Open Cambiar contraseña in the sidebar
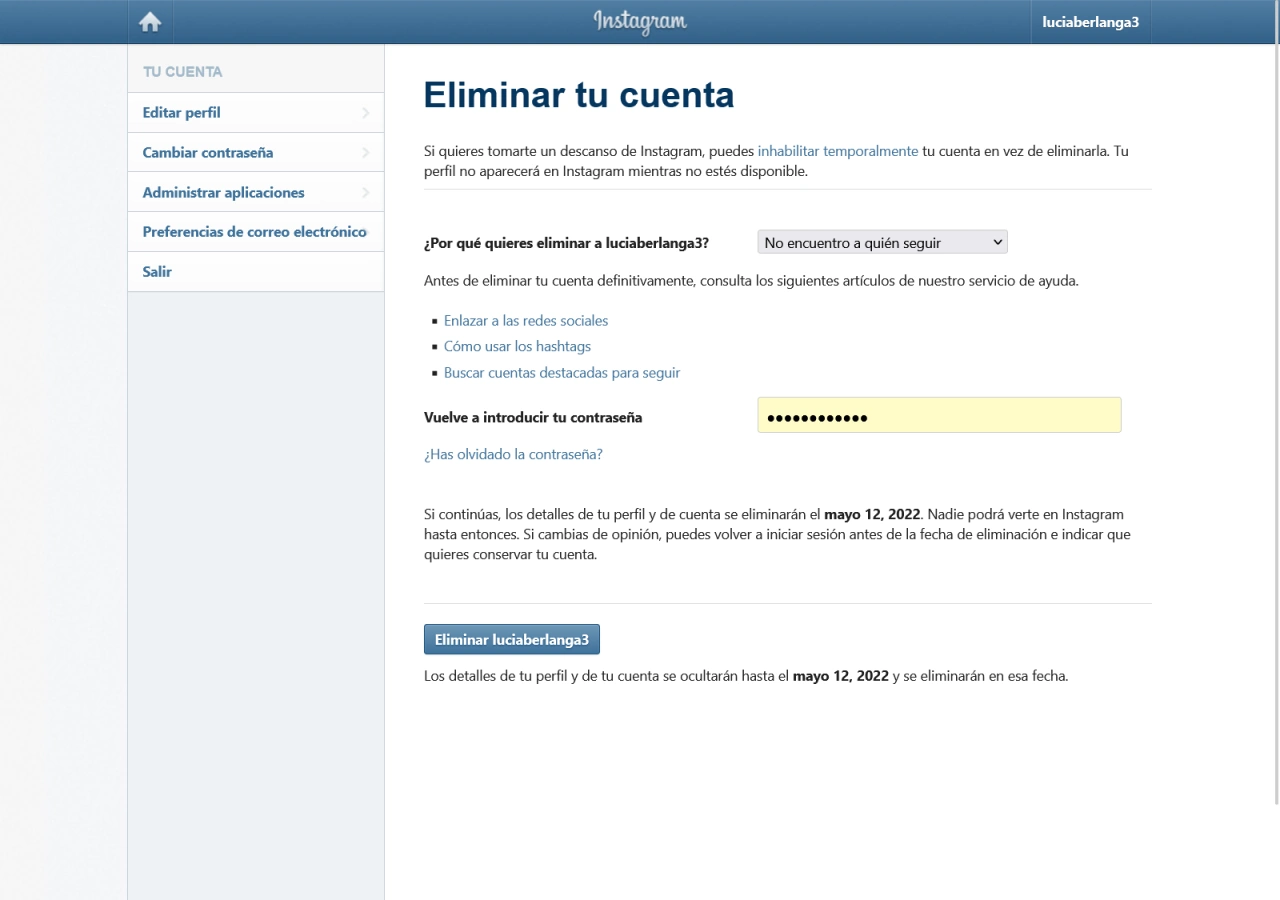 [x=256, y=153]
